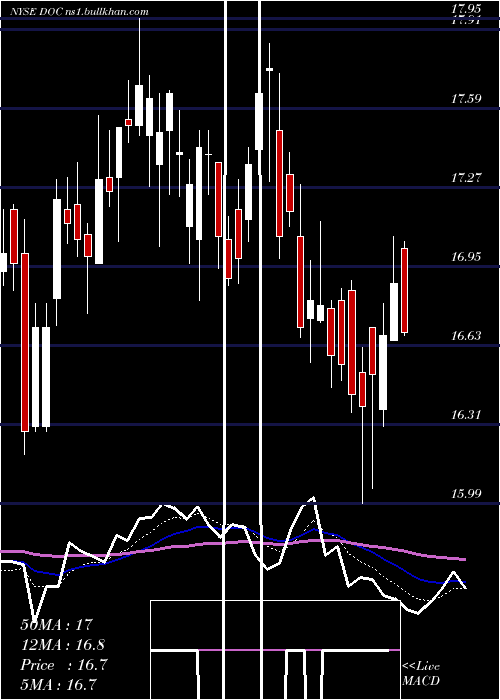Image resolution: width=500 pixels, height=700 pixels.
Task: Click the 15.99 price label
Action: tap(466, 494)
